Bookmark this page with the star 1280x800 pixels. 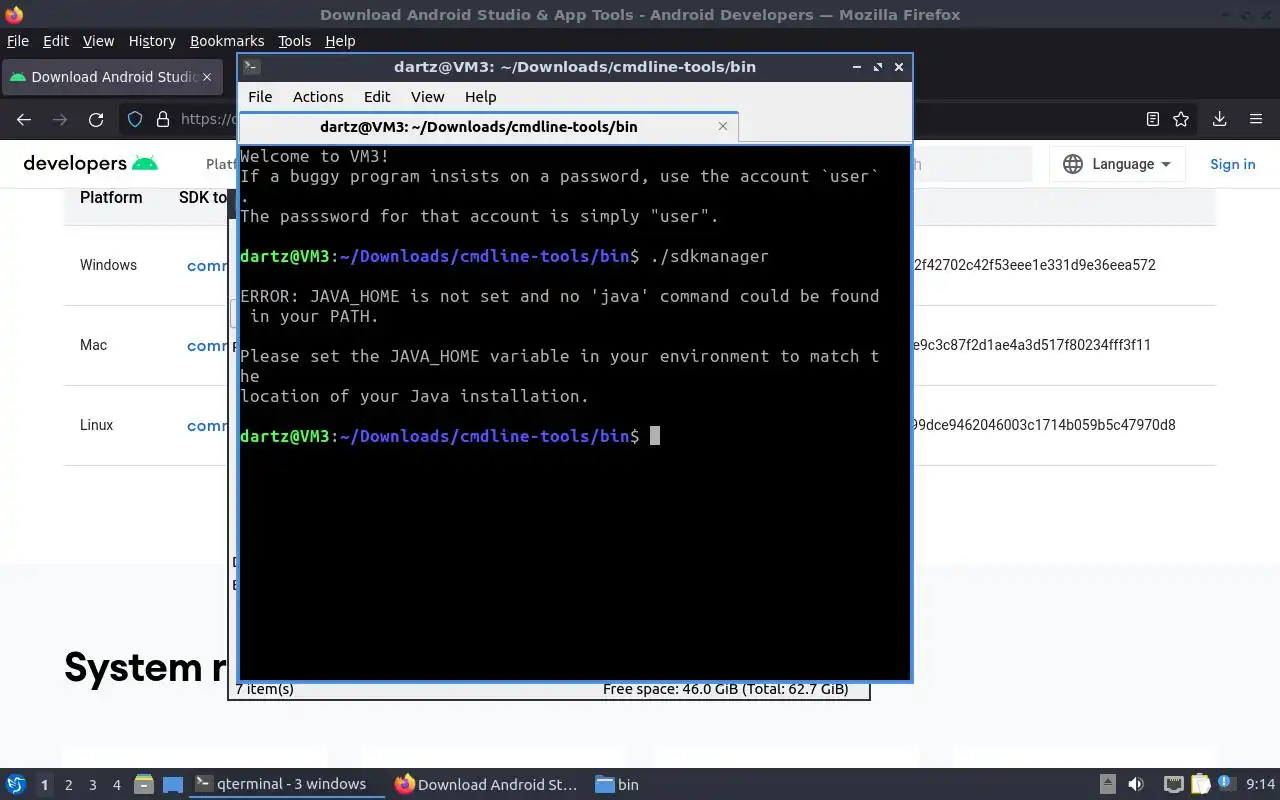(1181, 119)
